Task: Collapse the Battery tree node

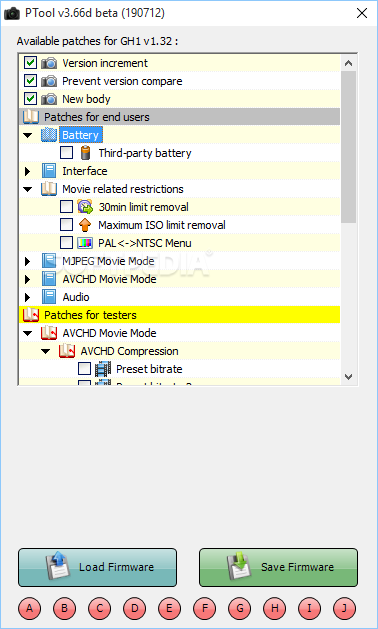Action: pyautogui.click(x=27, y=136)
